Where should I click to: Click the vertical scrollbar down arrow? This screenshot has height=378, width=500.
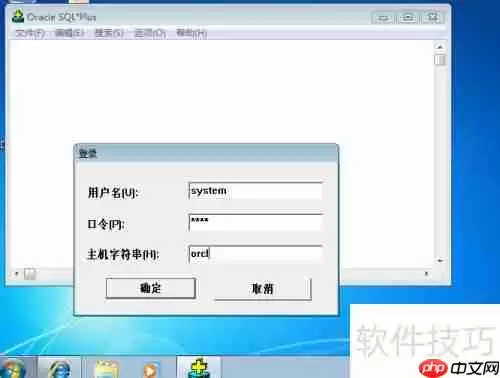[440, 261]
